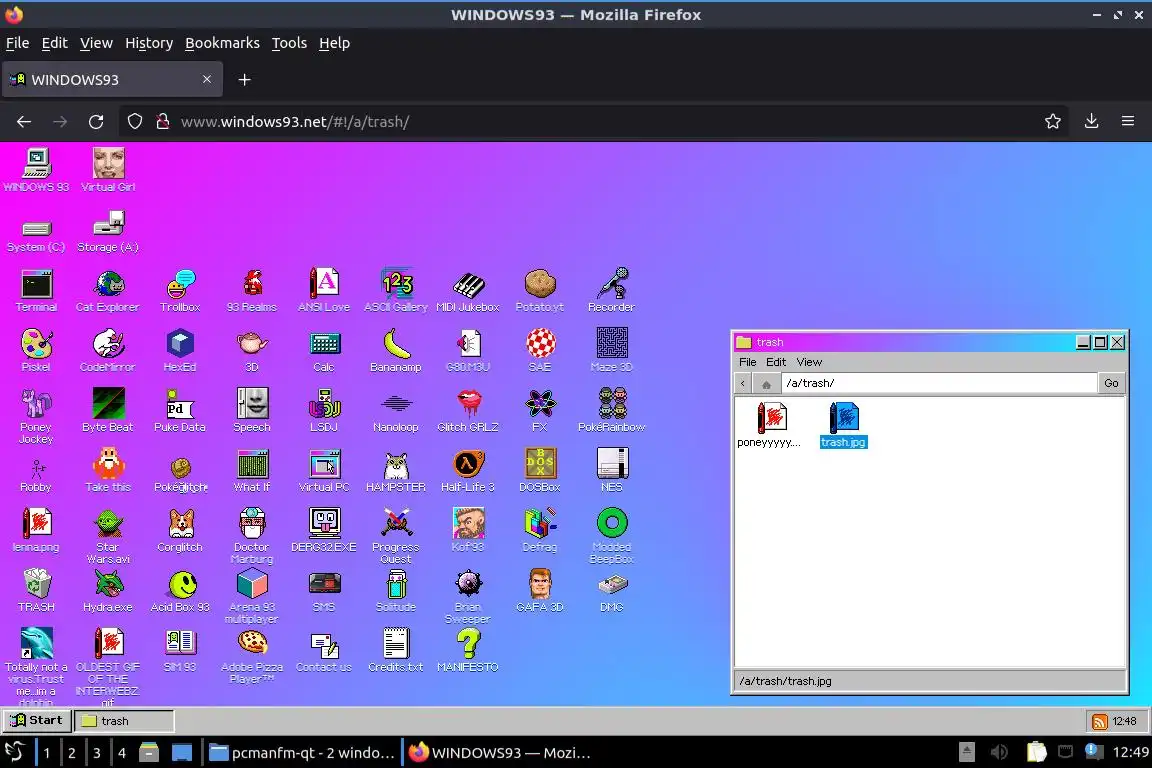Launch Glitch GRLZ lips icon
This screenshot has height=768, width=1152.
coord(468,411)
